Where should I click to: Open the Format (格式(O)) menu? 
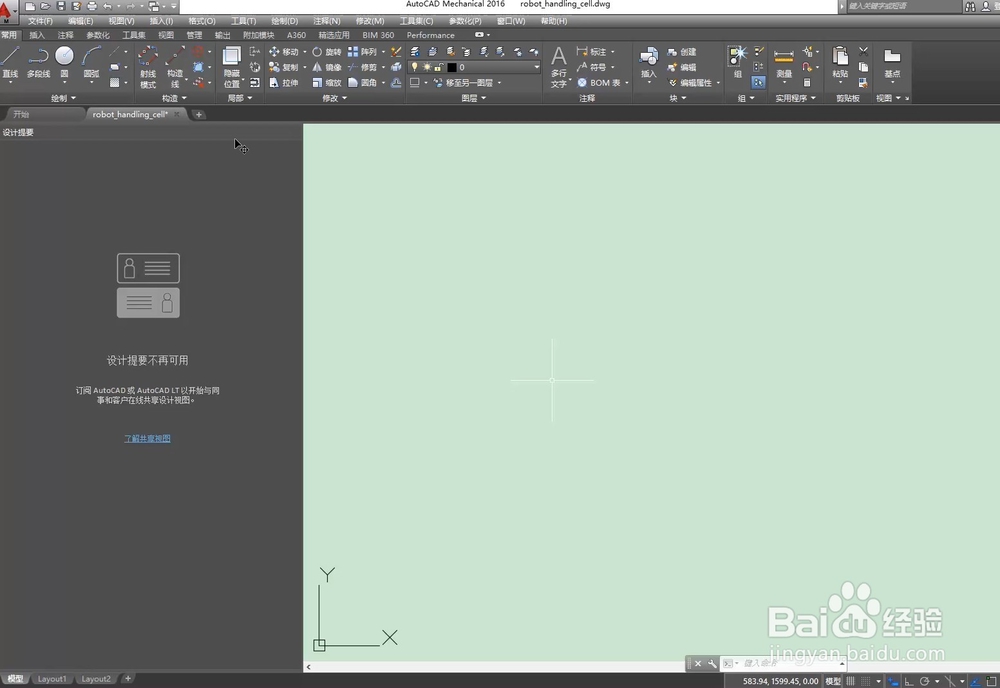point(202,21)
